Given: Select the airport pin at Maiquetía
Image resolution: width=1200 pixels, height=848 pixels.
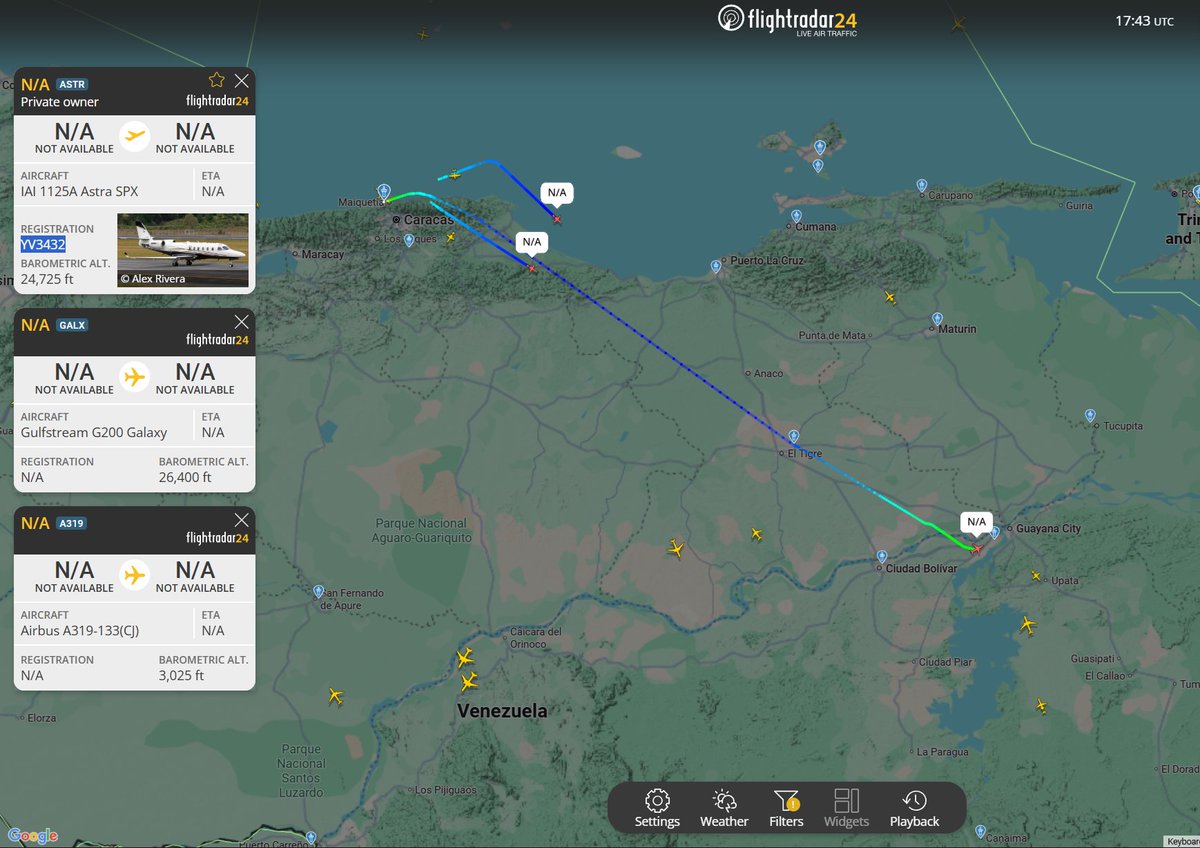Looking at the screenshot, I should click(384, 191).
